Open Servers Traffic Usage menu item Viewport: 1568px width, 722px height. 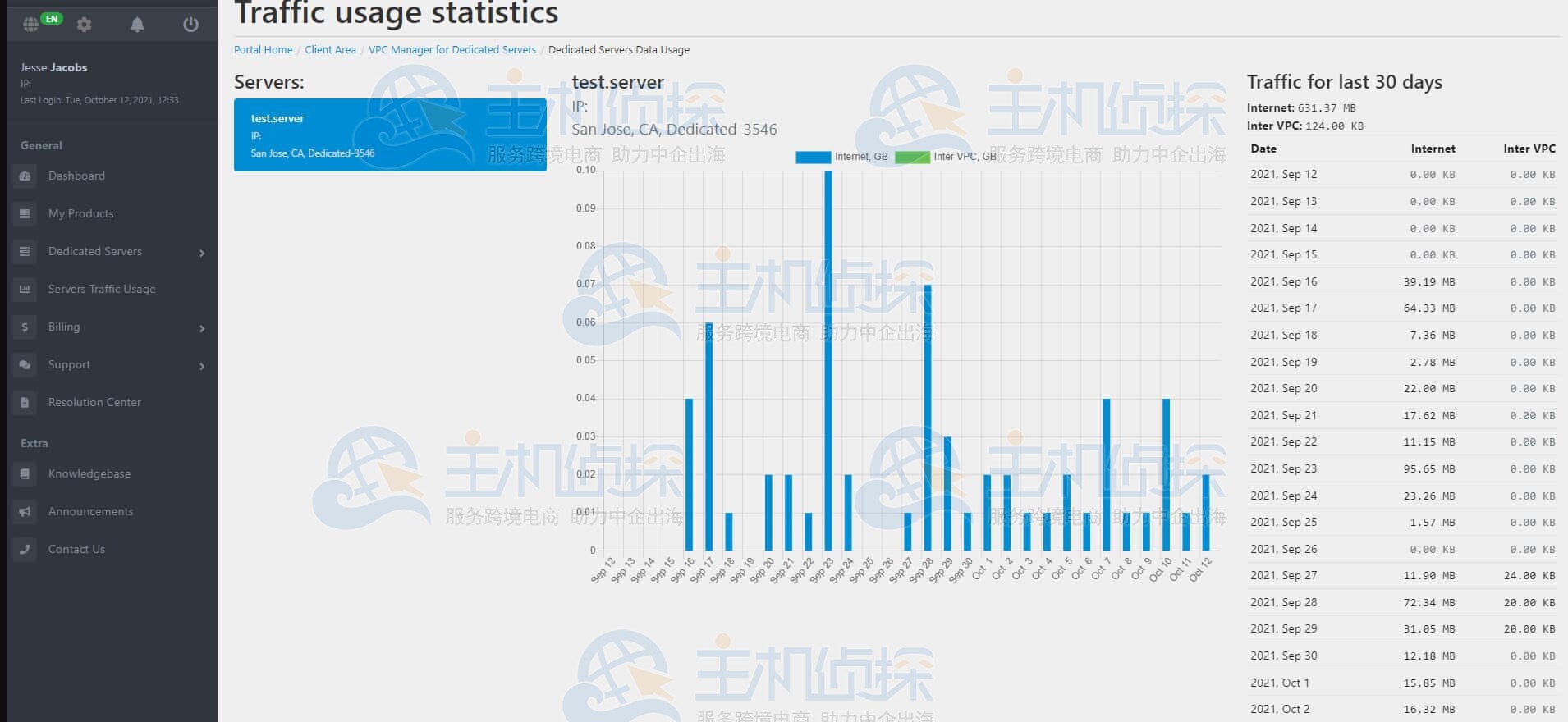tap(101, 289)
